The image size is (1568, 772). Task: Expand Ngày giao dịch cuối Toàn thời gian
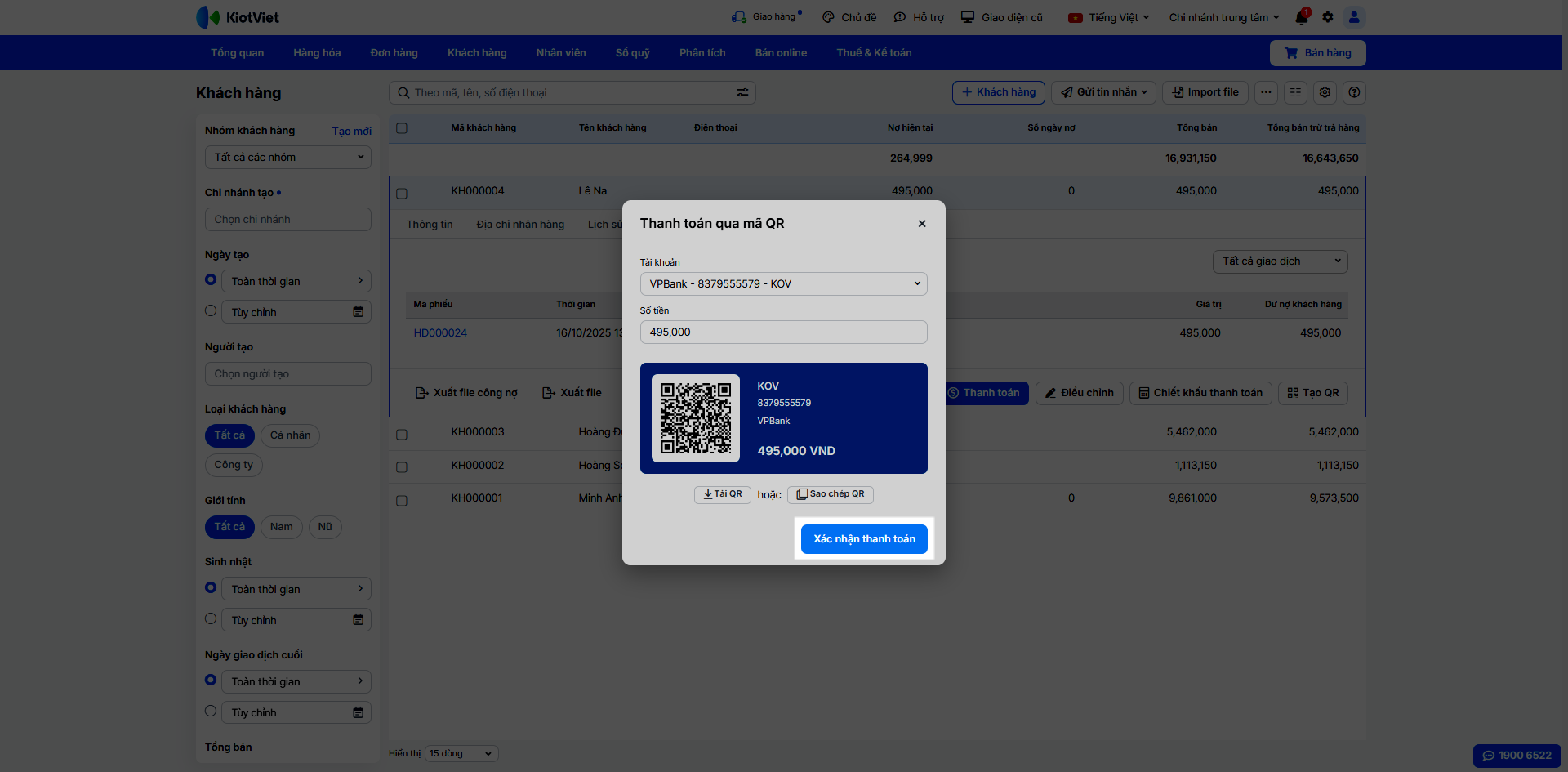[296, 682]
